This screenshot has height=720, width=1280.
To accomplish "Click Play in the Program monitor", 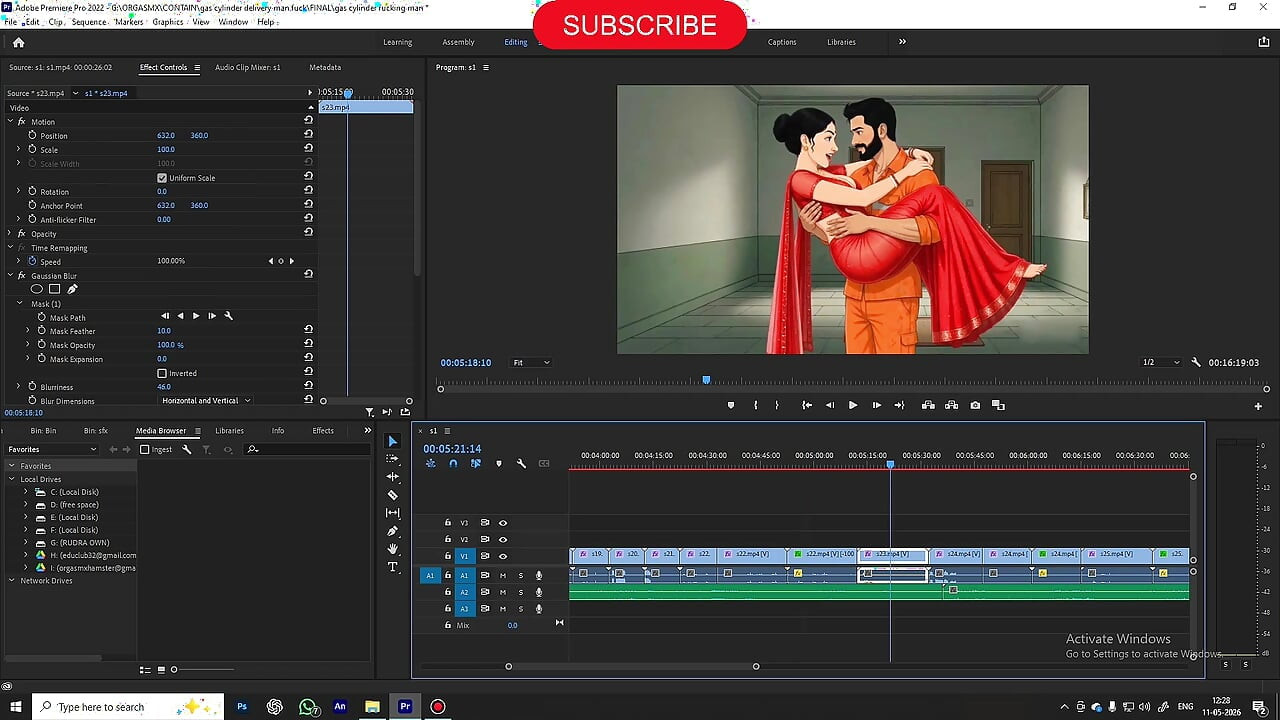I will point(852,405).
